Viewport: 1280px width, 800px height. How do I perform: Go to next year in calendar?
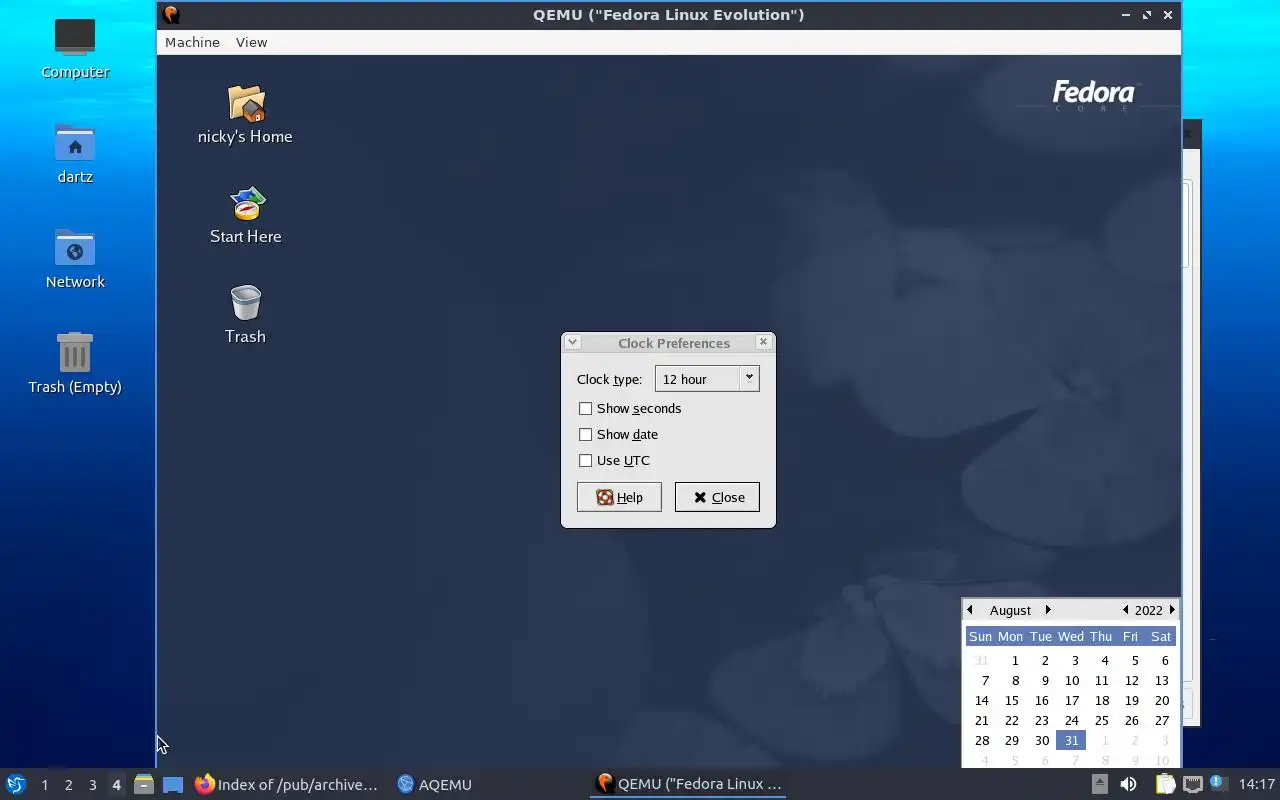click(1172, 610)
